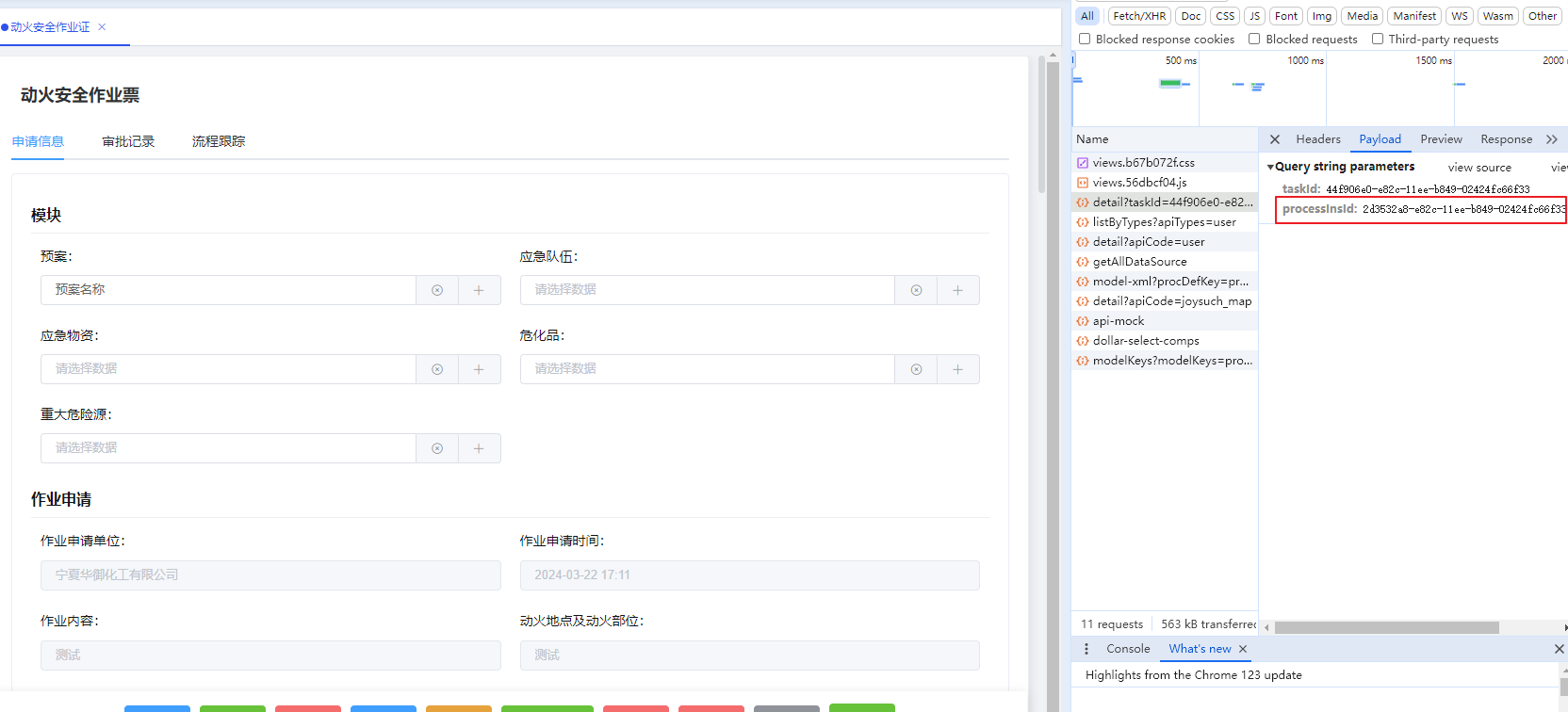
Task: Open the What's new drawer tab
Action: click(x=1200, y=649)
